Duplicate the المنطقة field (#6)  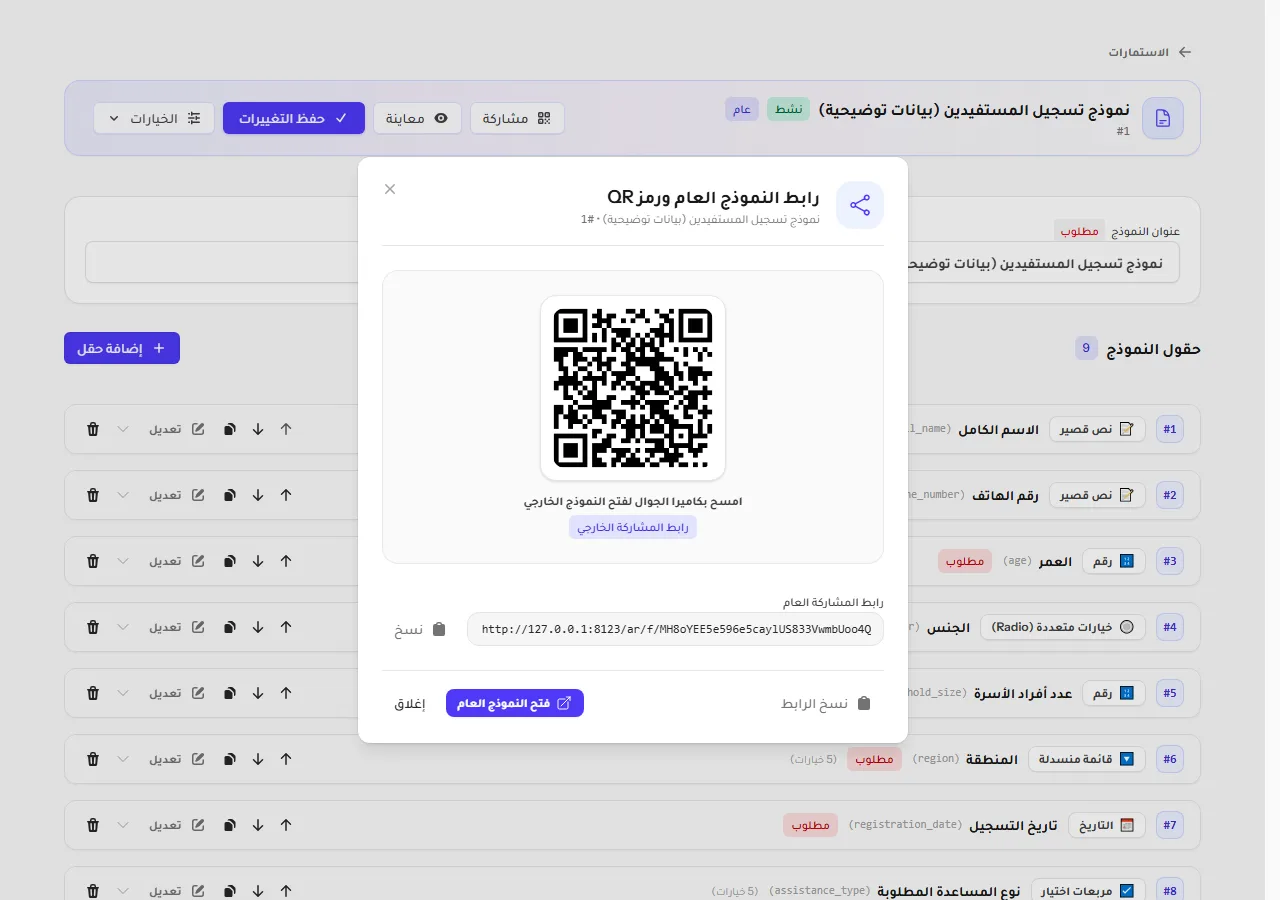click(230, 759)
